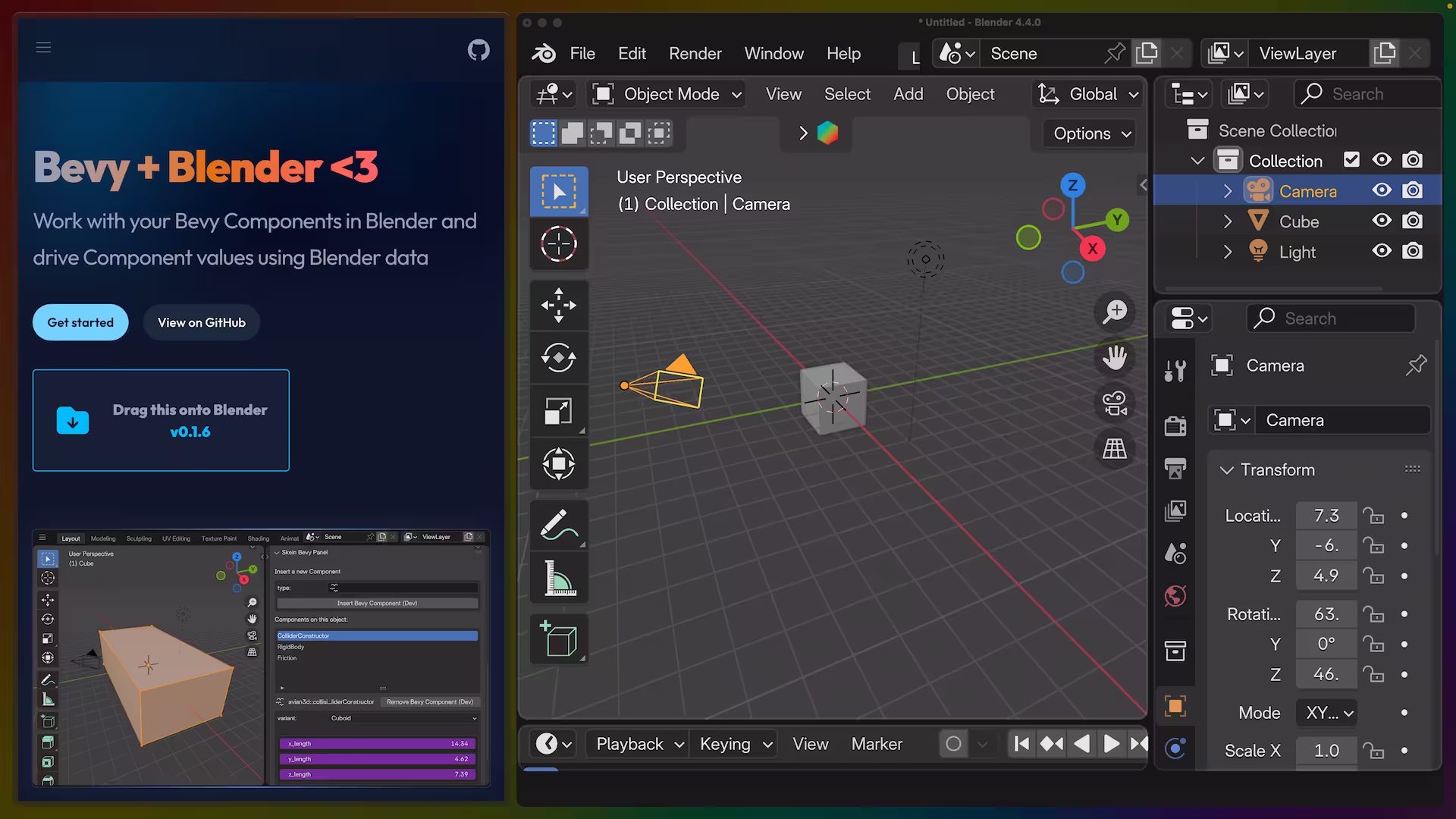This screenshot has width=1456, height=819.
Task: Open the Object Mode dropdown
Action: (x=667, y=94)
